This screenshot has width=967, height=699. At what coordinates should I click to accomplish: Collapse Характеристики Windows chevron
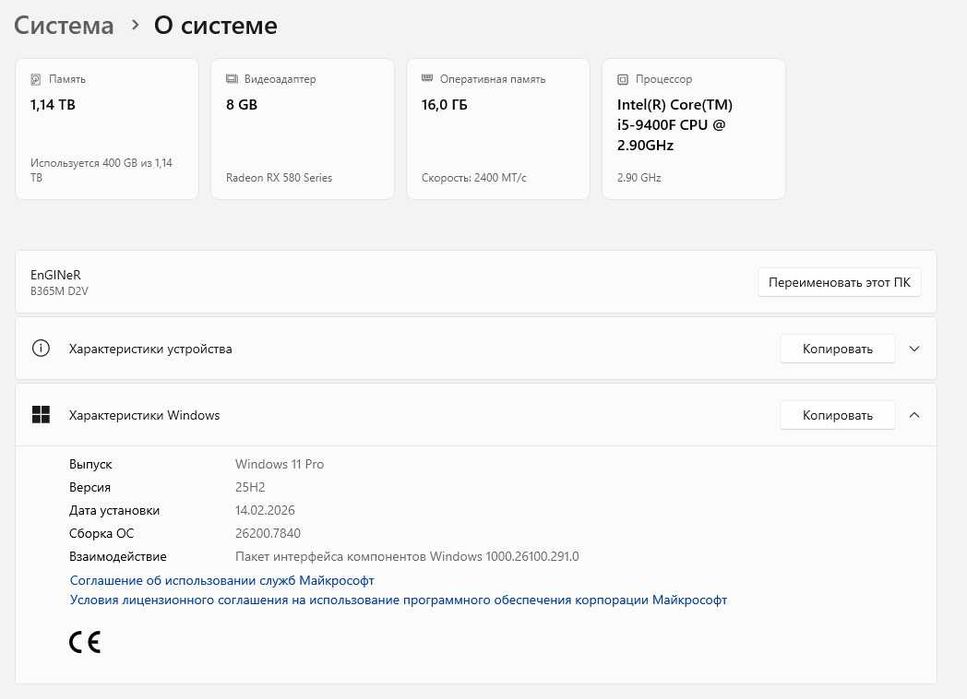coord(915,415)
